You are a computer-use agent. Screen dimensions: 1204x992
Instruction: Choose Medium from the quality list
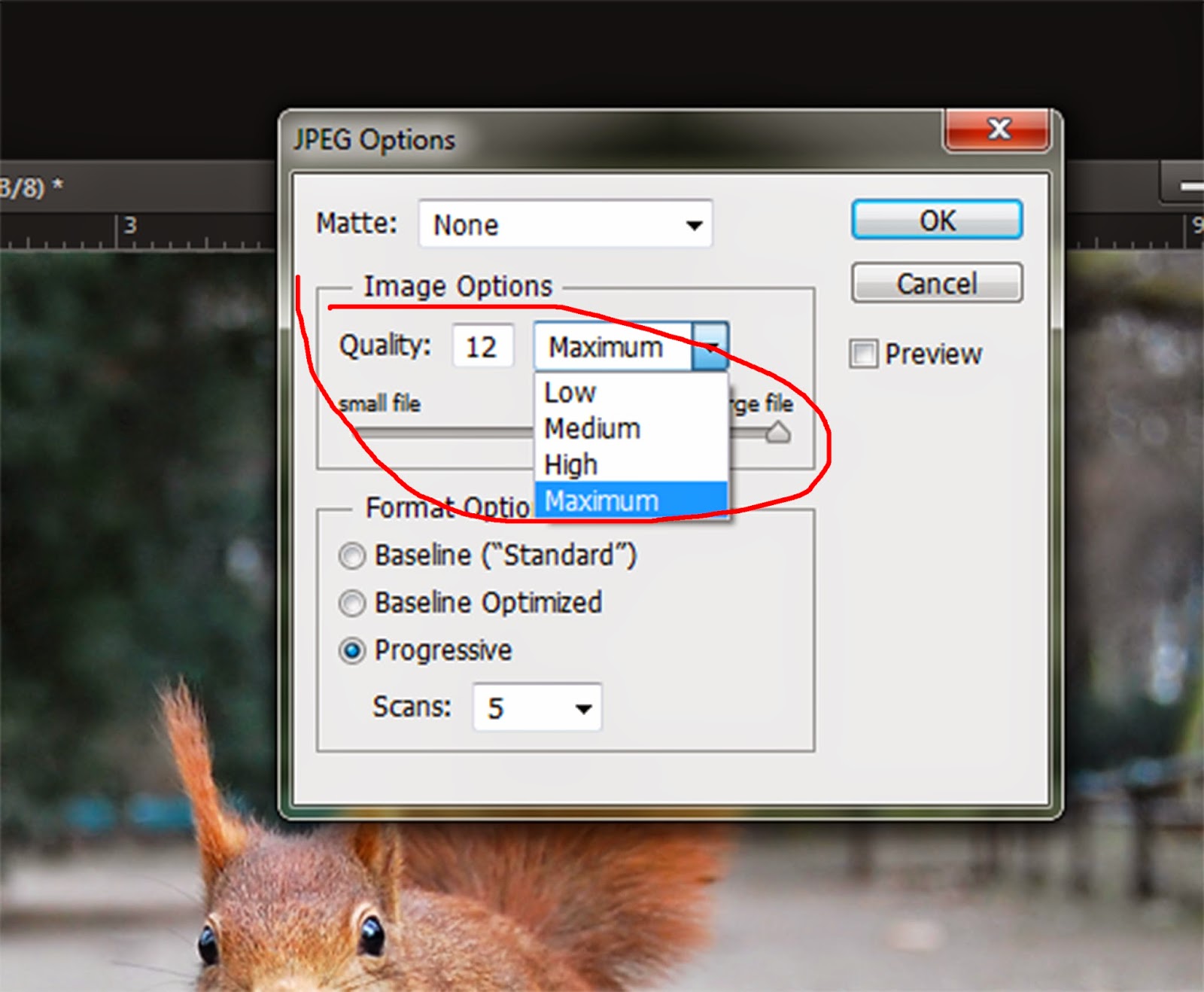[x=631, y=428]
